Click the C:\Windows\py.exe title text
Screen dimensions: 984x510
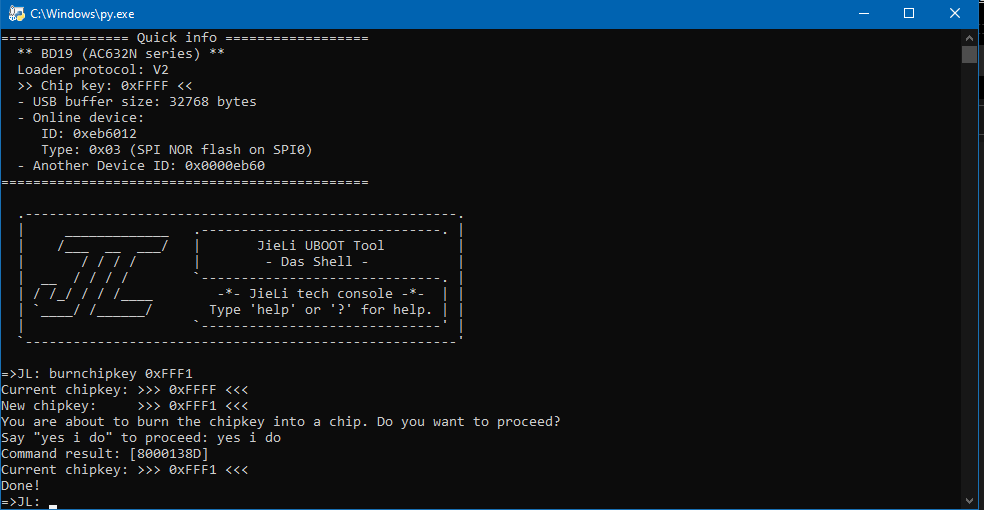[x=82, y=14]
